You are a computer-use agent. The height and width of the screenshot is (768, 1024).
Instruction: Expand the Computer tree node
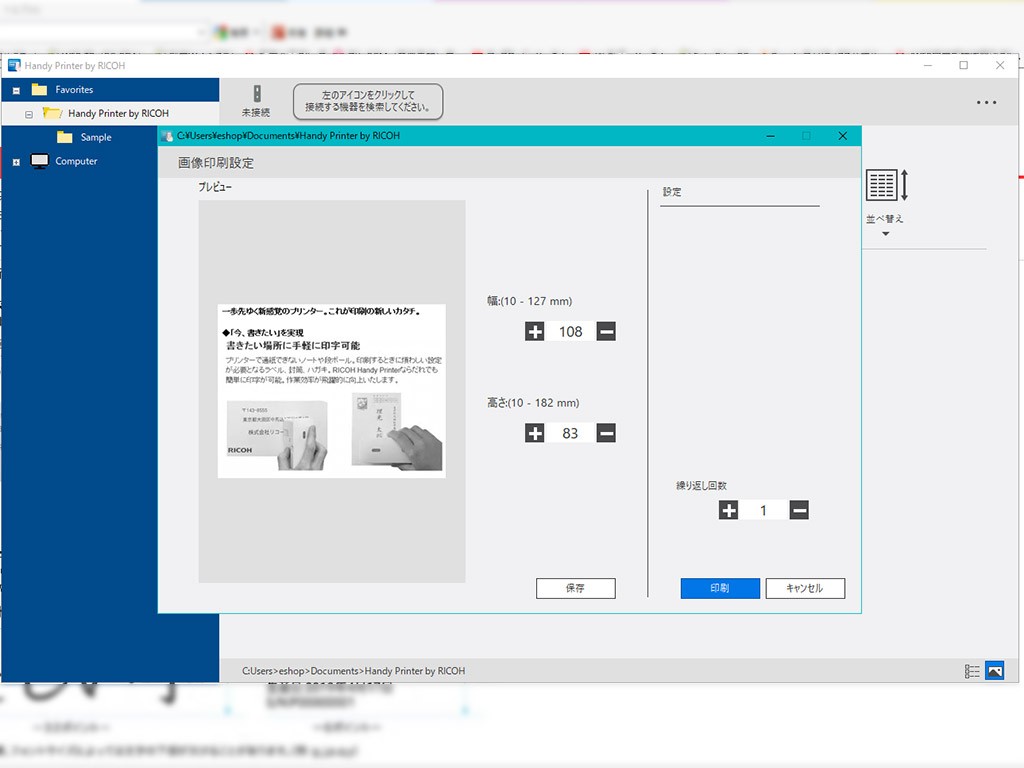16,162
